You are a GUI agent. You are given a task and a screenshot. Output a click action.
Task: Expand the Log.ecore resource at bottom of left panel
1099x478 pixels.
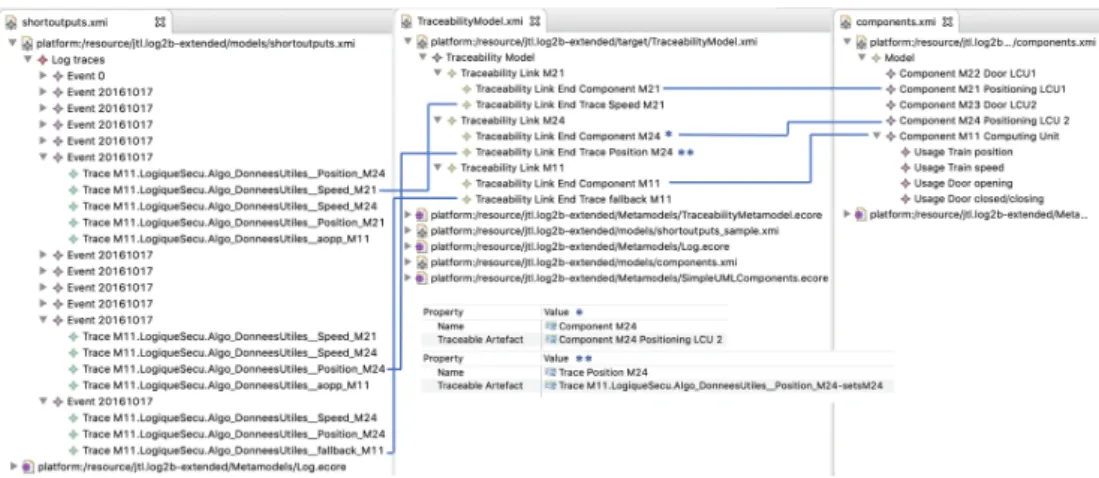pyautogui.click(x=13, y=466)
